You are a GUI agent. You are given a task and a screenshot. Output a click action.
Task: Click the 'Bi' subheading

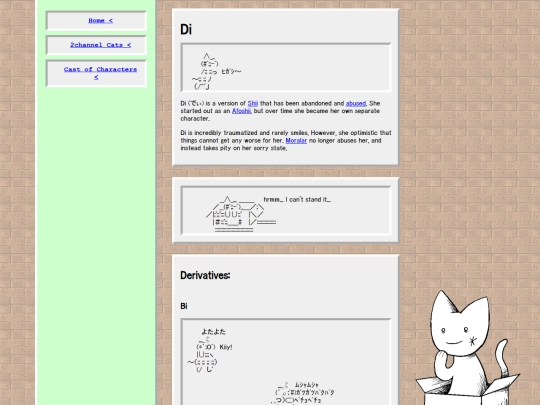click(184, 306)
